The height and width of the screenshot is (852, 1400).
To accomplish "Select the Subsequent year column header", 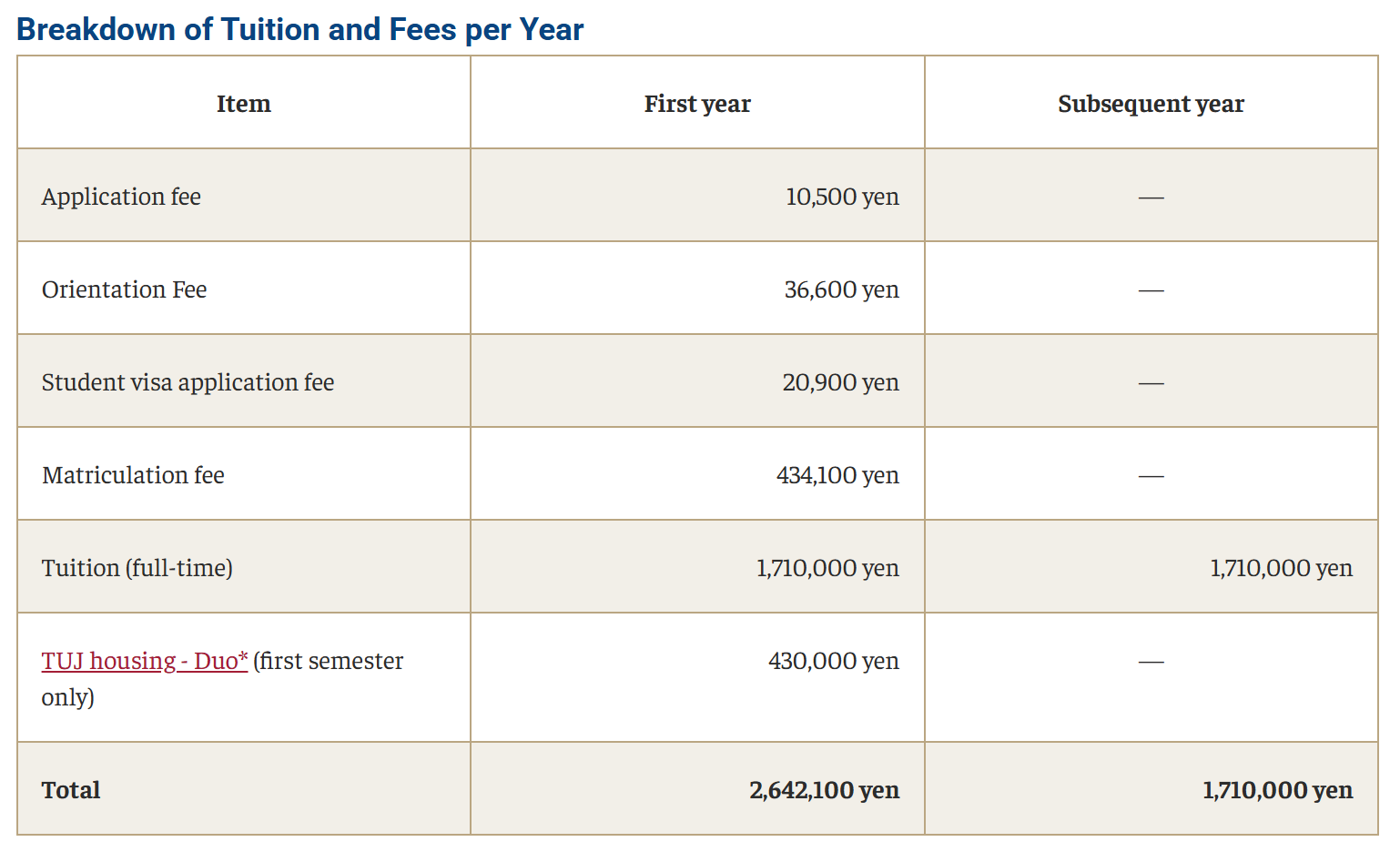I will pos(1151,104).
